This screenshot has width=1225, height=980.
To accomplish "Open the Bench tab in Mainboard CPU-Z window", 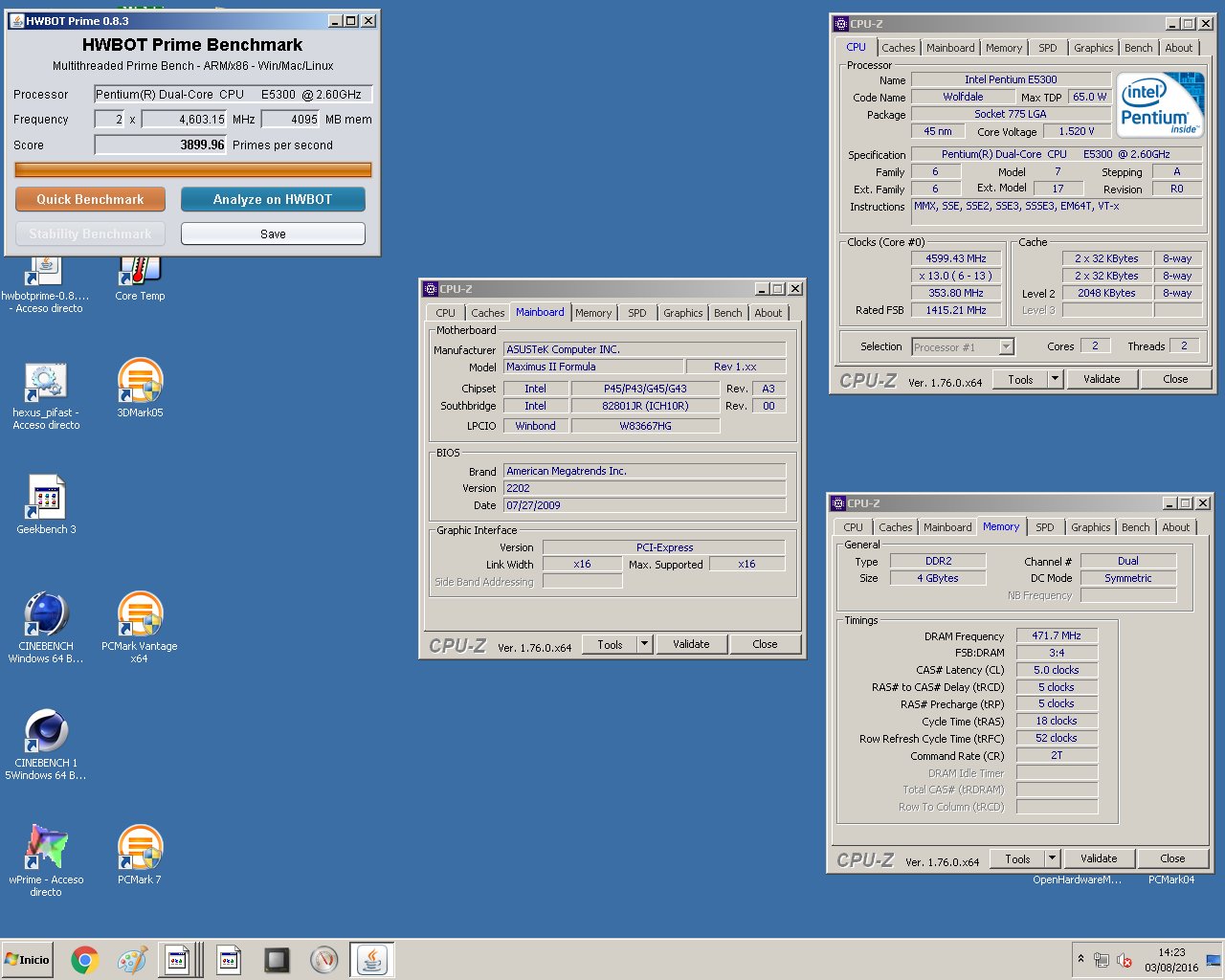I will click(728, 313).
